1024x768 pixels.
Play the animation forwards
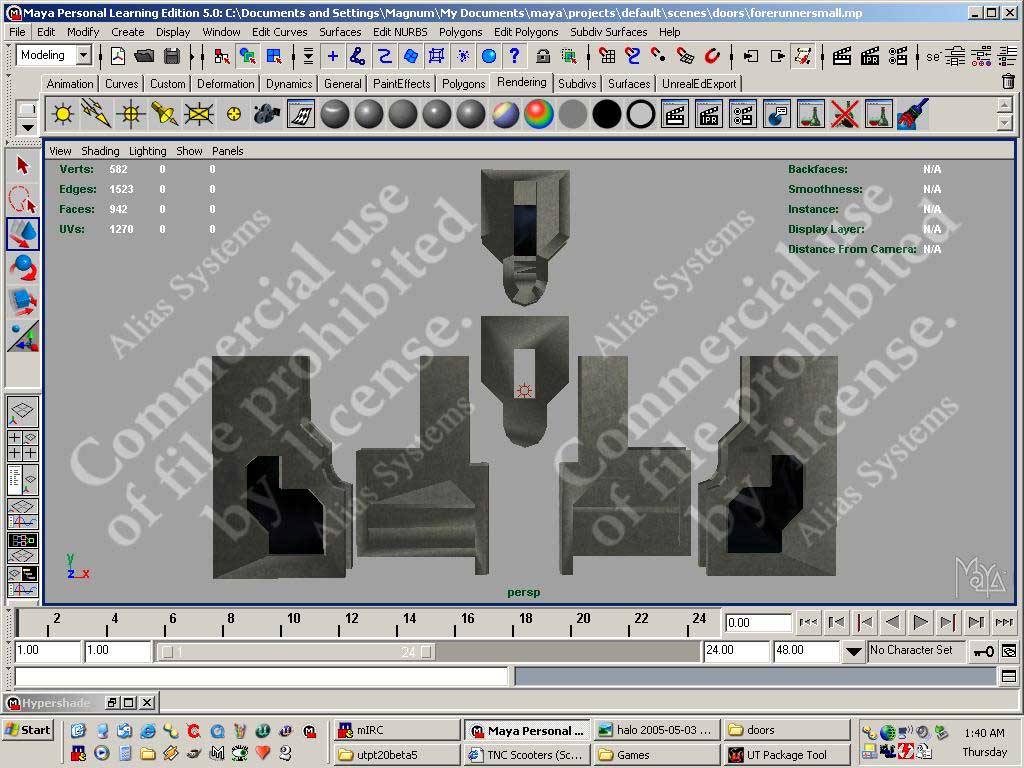[920, 622]
